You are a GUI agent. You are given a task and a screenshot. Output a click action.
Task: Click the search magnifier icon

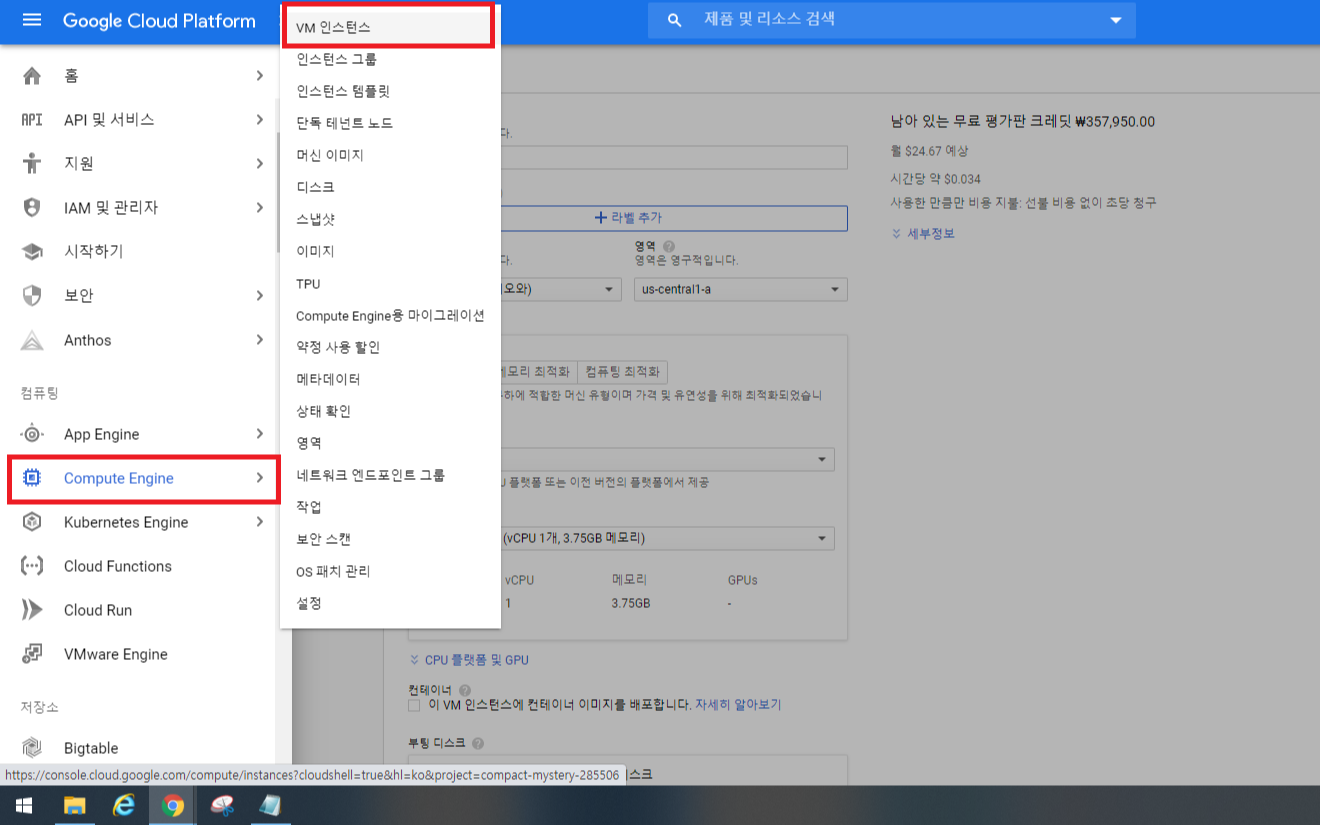pos(675,20)
